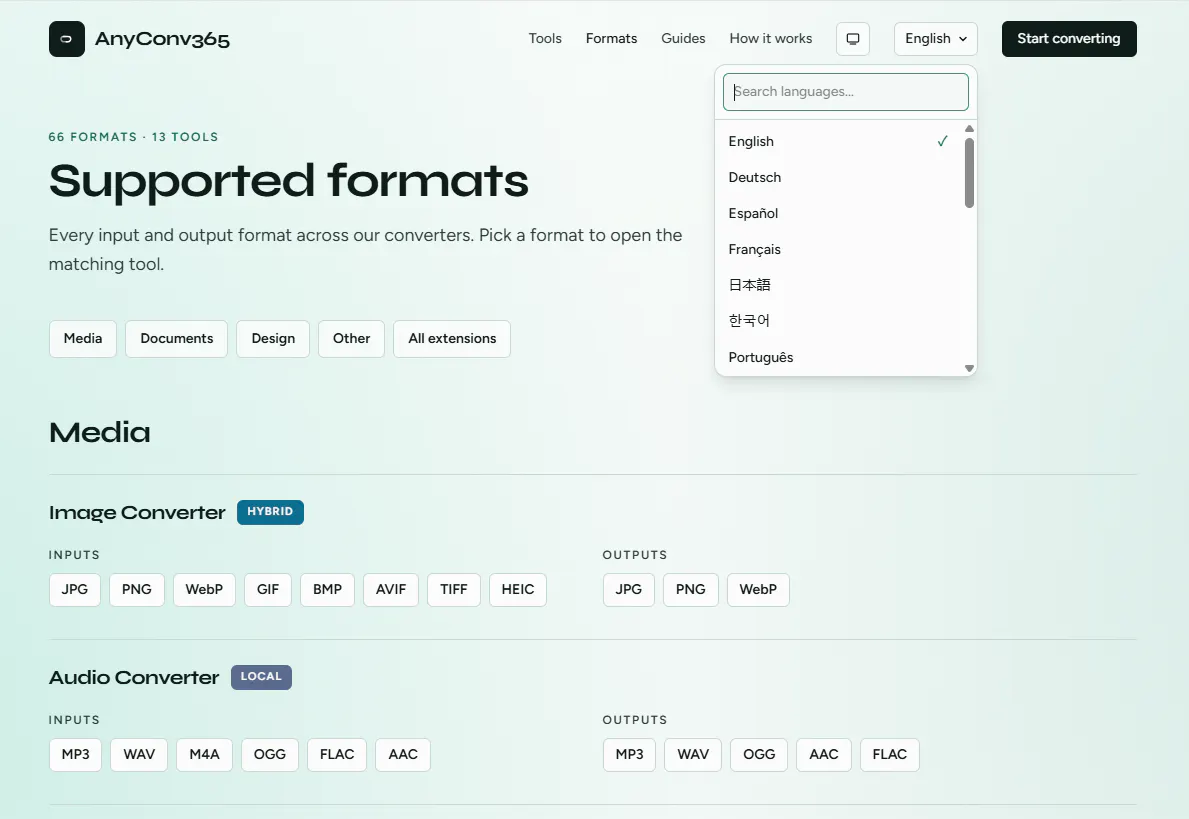
Task: Select Português language option
Action: (x=839, y=357)
